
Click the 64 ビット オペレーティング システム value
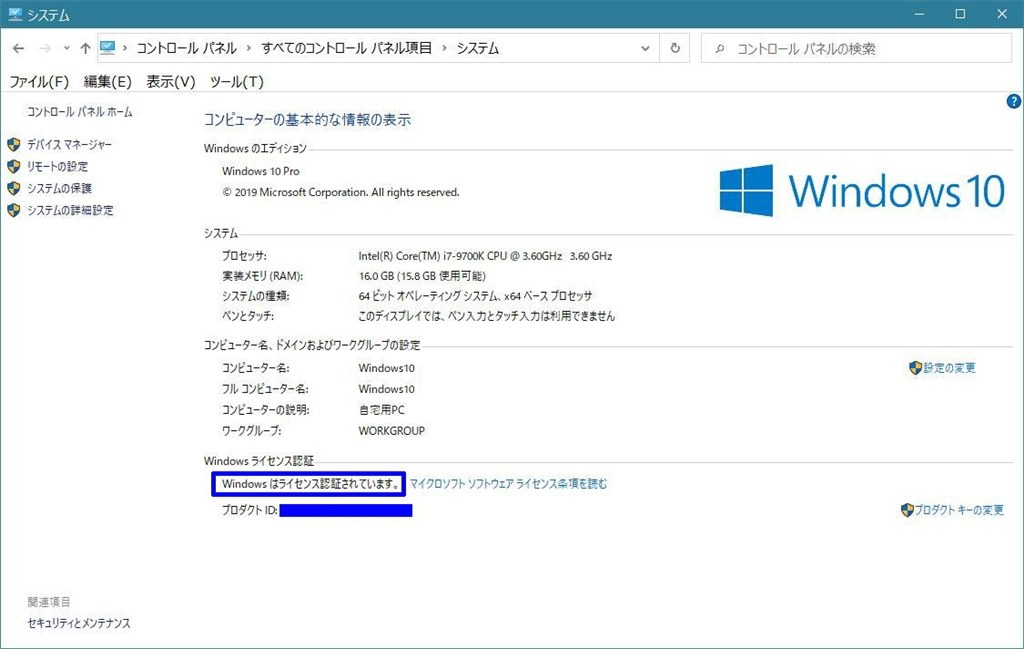475,296
